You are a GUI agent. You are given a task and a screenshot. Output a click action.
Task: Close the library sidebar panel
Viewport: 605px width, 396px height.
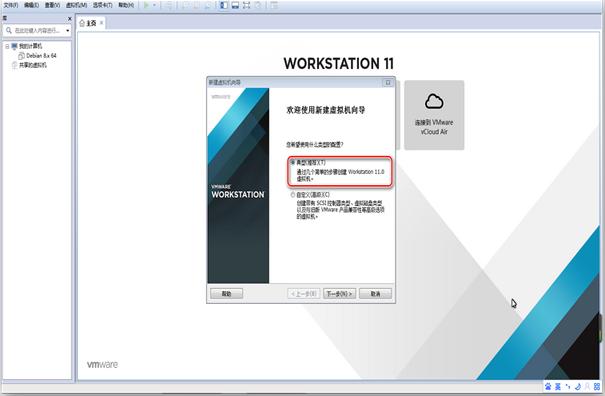tap(69, 19)
